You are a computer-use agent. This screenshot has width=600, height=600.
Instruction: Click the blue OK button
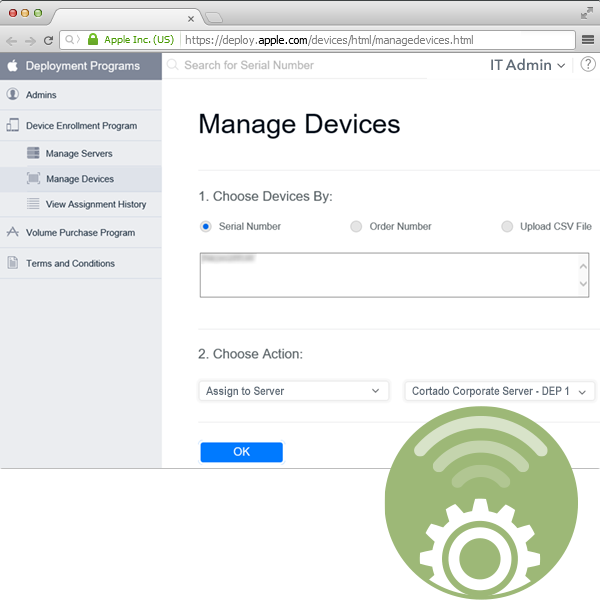point(241,452)
